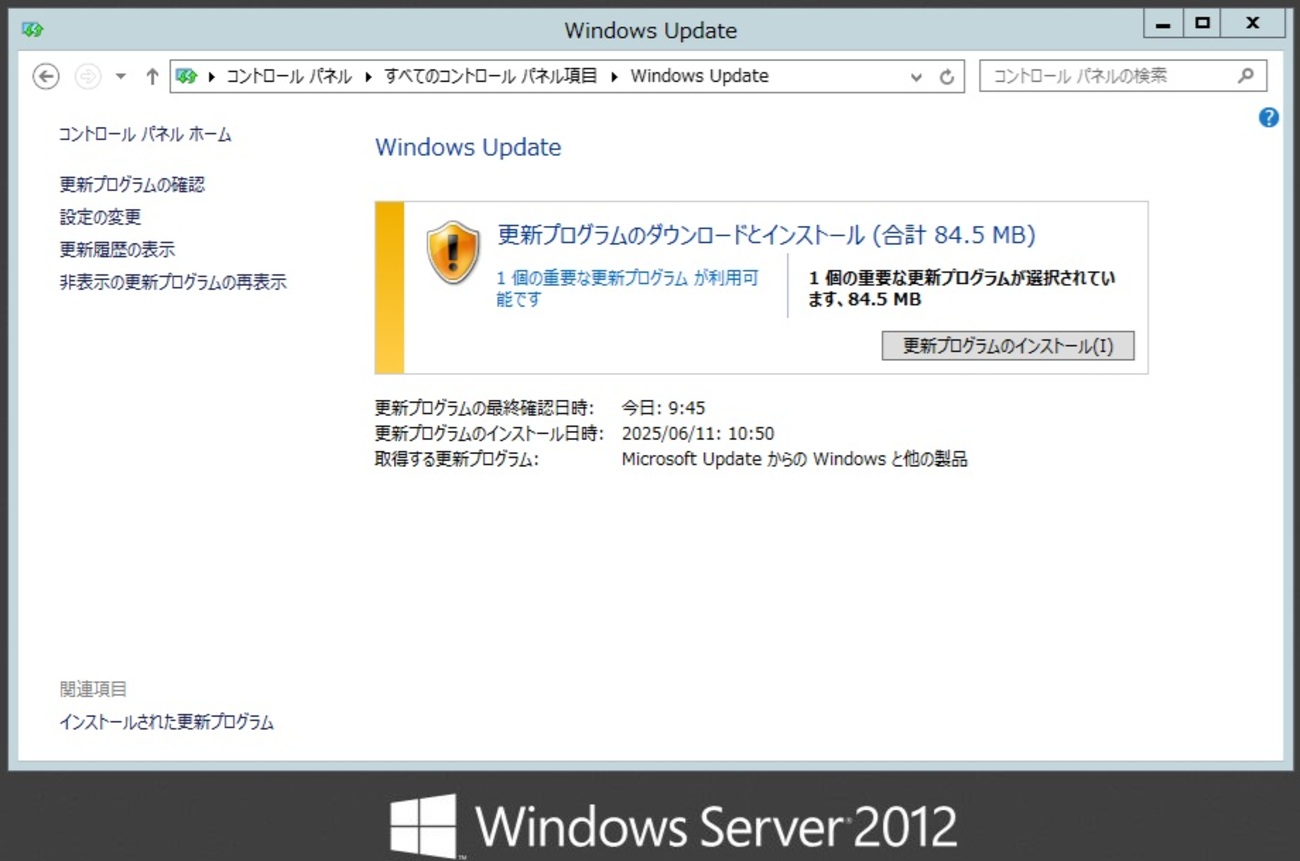
Task: Click the 関連項目 section label
Action: coord(93,689)
